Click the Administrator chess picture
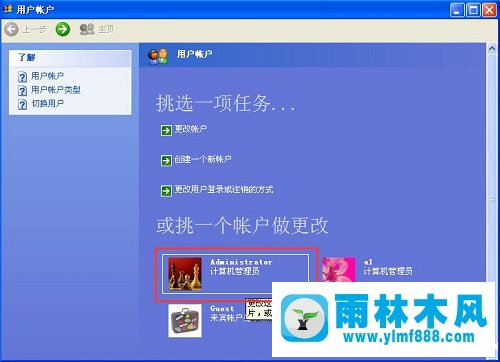 tap(185, 274)
